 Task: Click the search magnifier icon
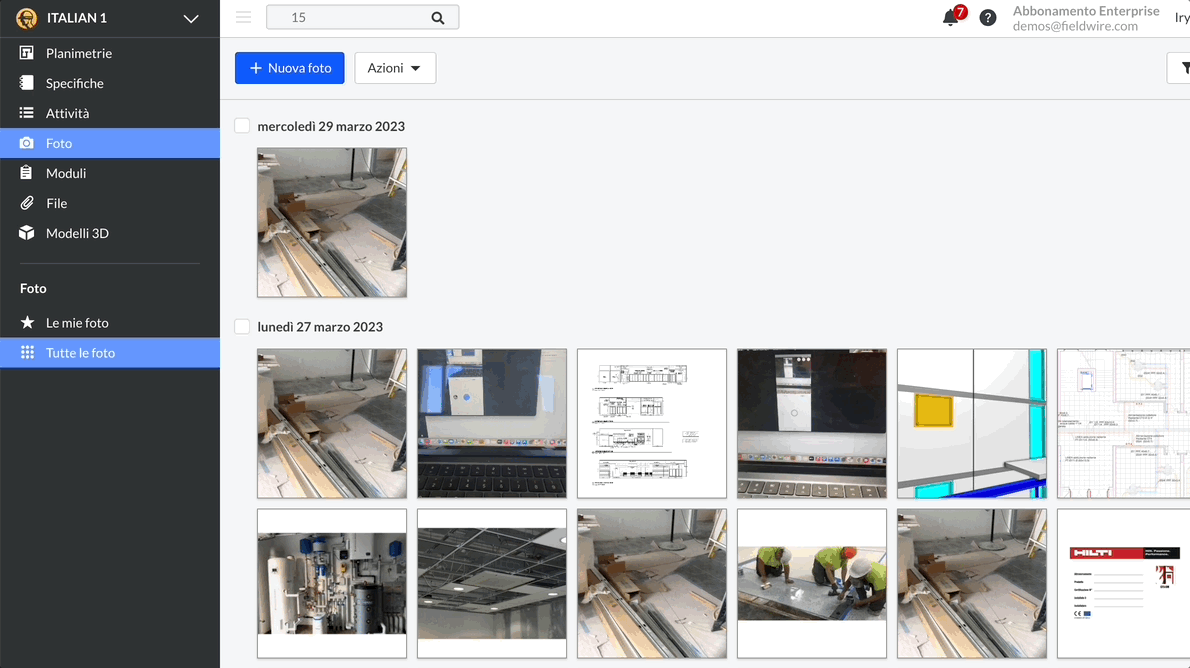point(437,17)
